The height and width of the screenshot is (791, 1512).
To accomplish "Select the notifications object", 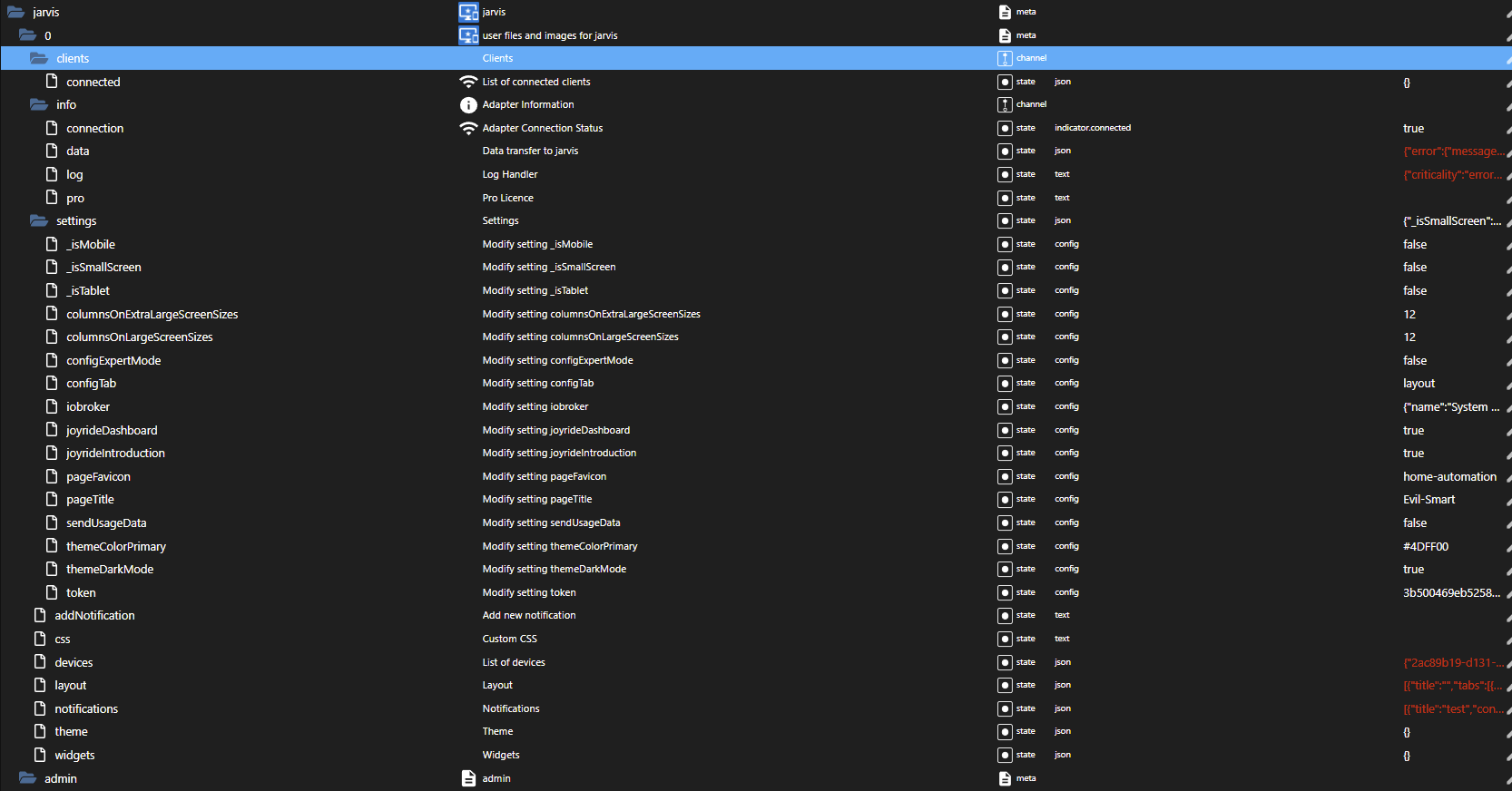I will point(86,708).
